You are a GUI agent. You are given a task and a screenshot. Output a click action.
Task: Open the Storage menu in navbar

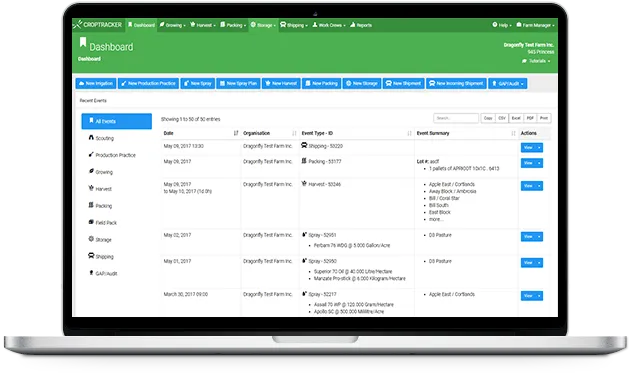point(263,25)
